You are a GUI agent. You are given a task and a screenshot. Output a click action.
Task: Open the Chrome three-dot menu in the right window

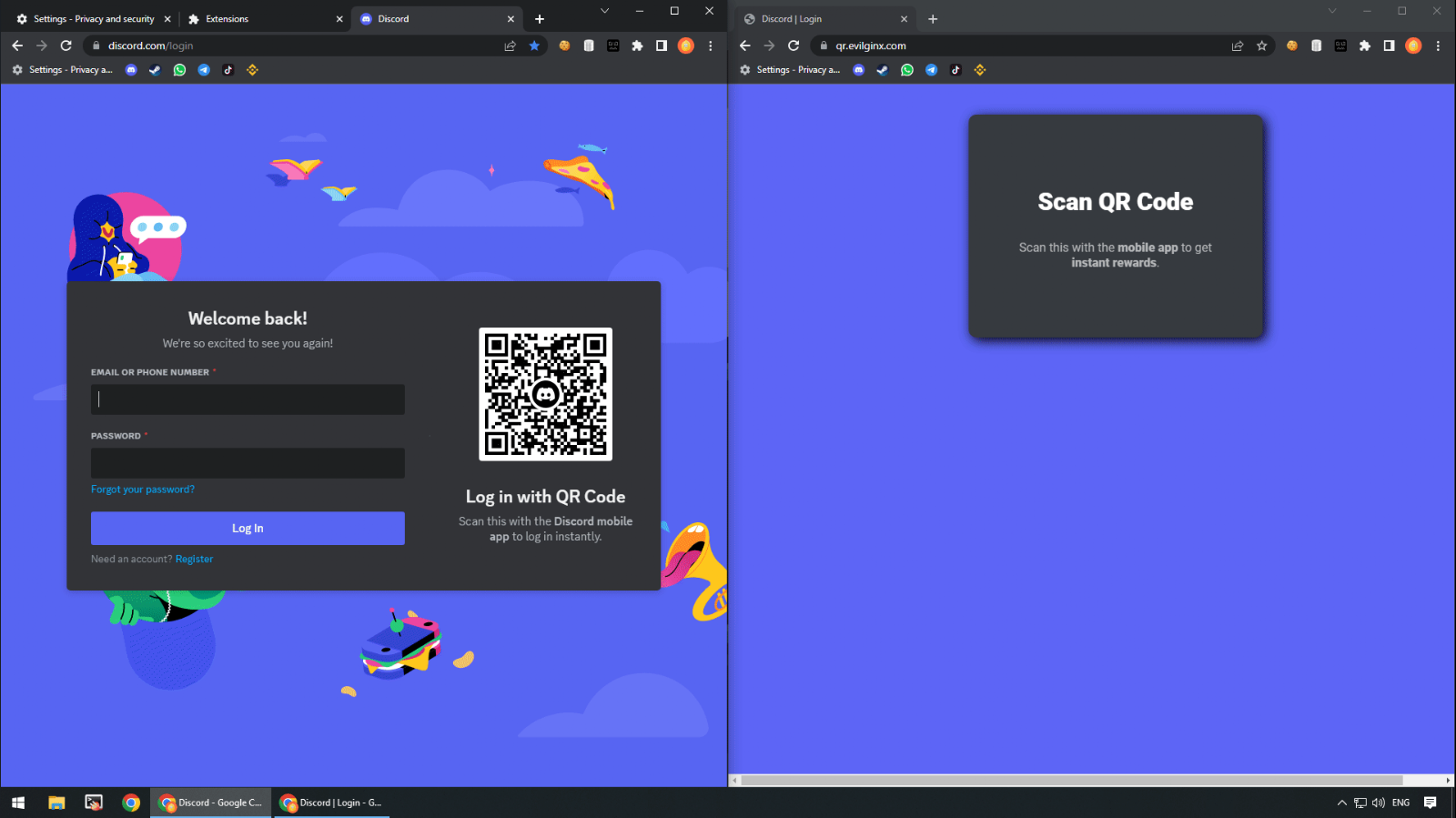click(x=1438, y=45)
